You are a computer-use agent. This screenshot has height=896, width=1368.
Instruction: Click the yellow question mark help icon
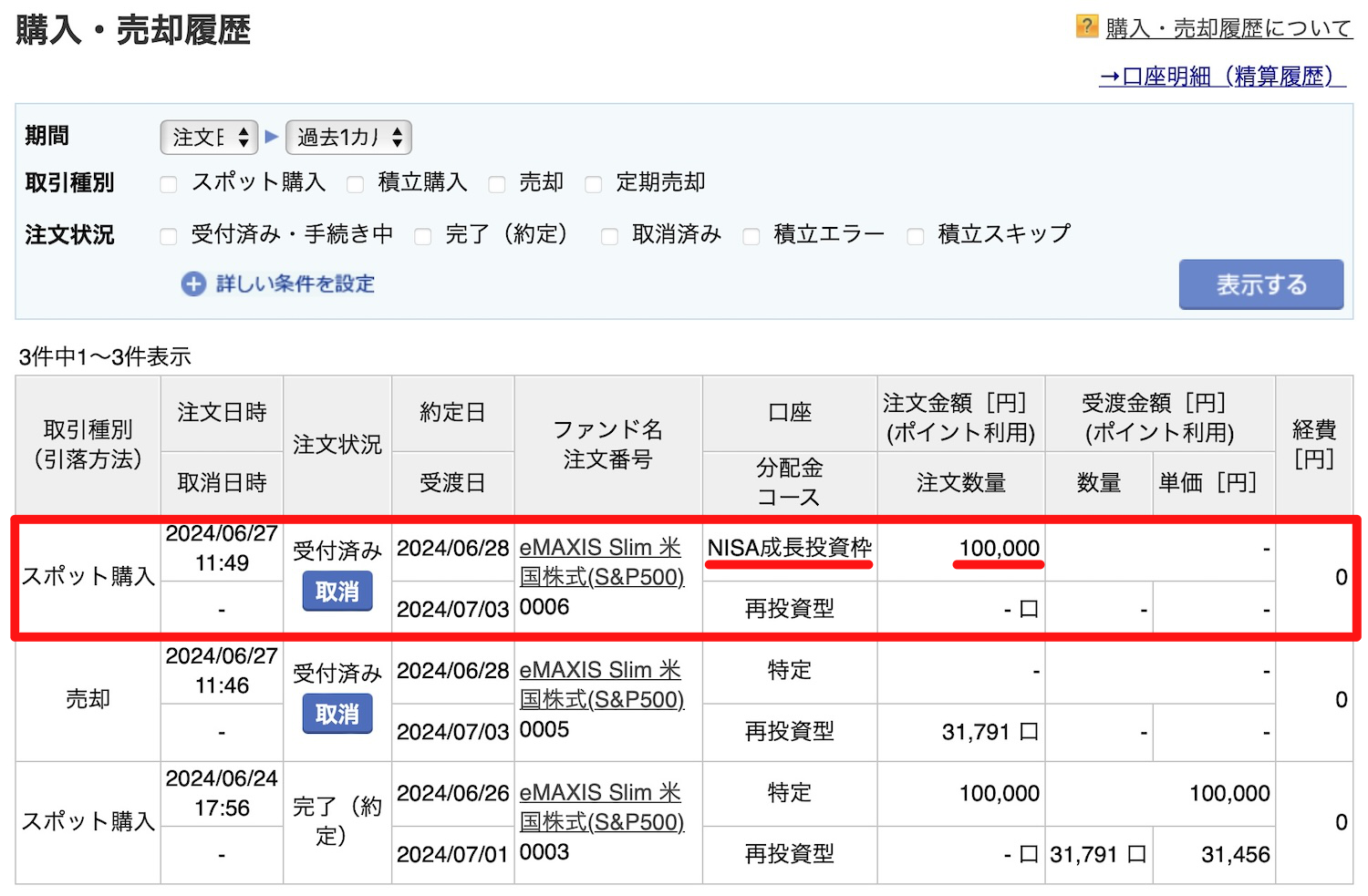coord(1087,26)
